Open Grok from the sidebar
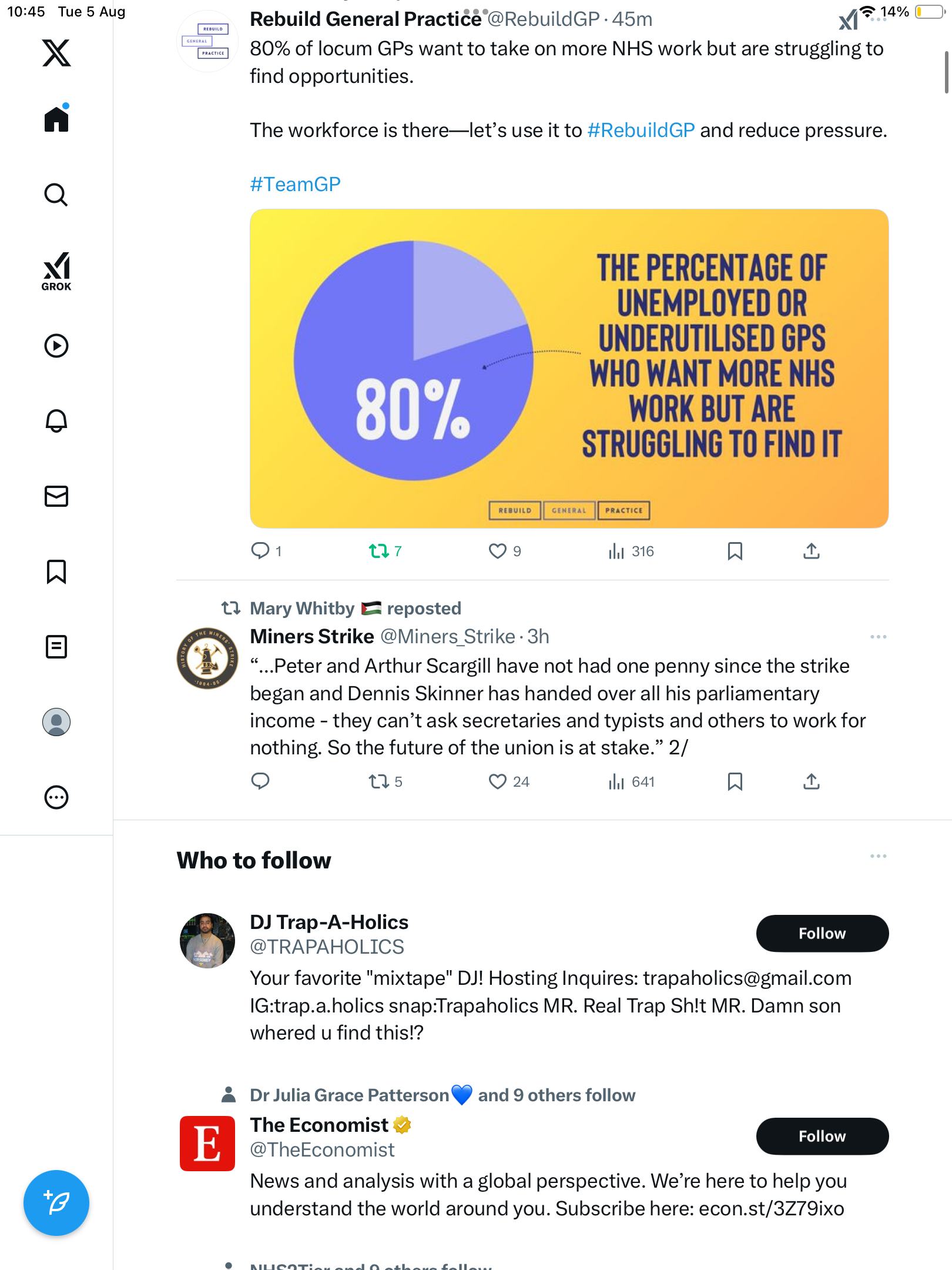Image resolution: width=952 pixels, height=1270 pixels. [56, 271]
